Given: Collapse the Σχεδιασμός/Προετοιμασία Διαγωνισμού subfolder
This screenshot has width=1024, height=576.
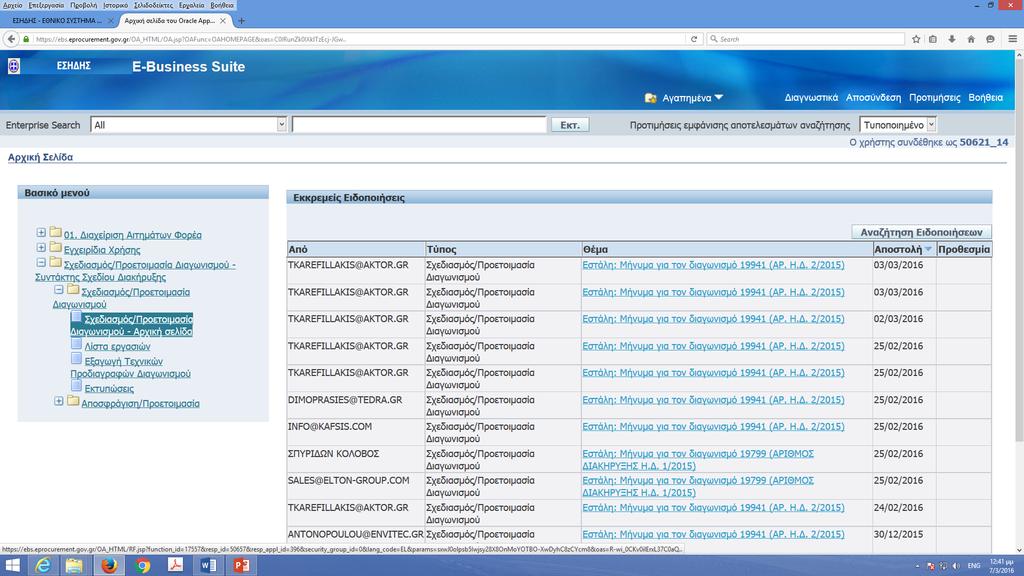Looking at the screenshot, I should point(59,289).
